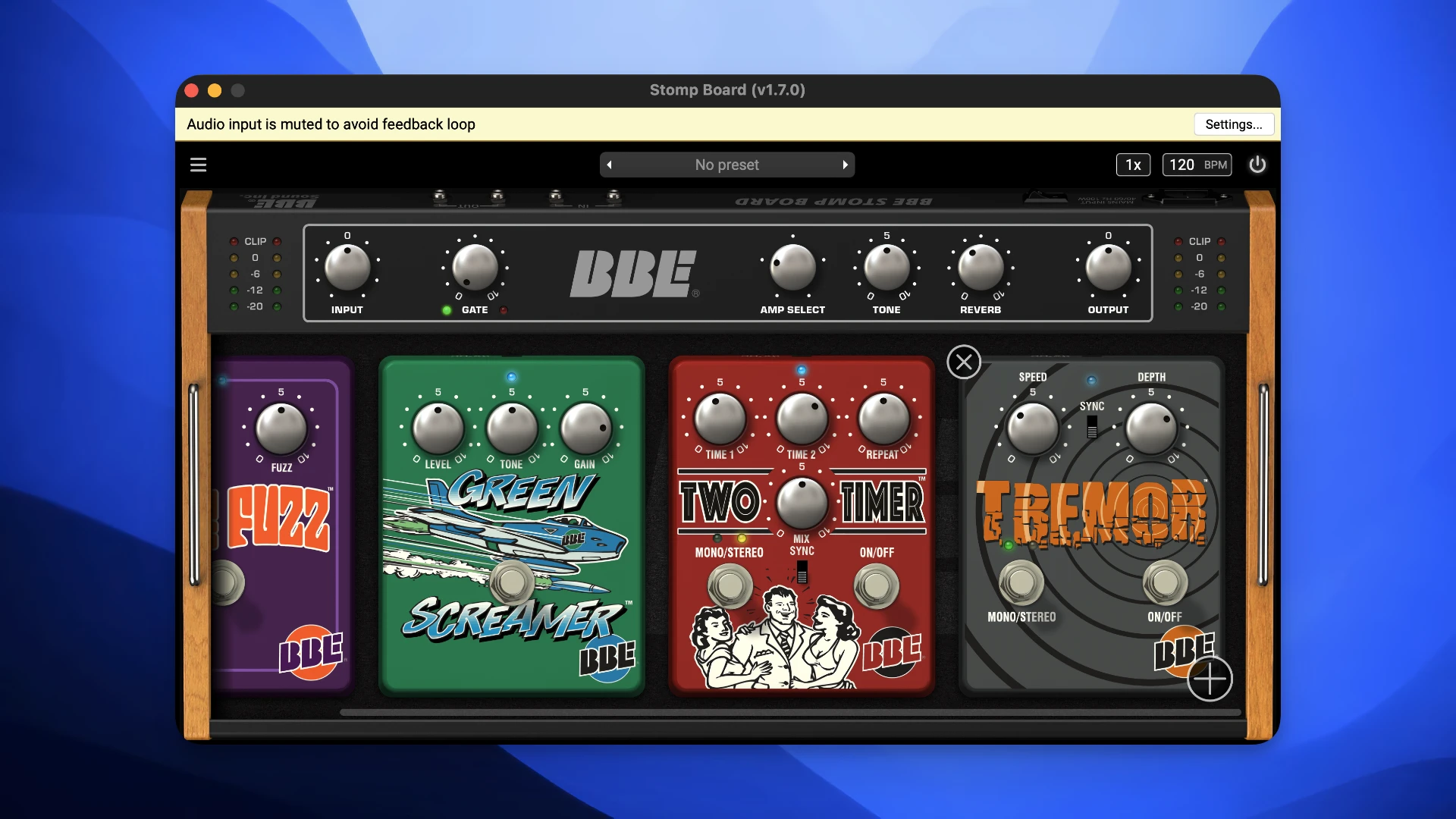
Task: Click the power bypass icon
Action: [x=1257, y=165]
